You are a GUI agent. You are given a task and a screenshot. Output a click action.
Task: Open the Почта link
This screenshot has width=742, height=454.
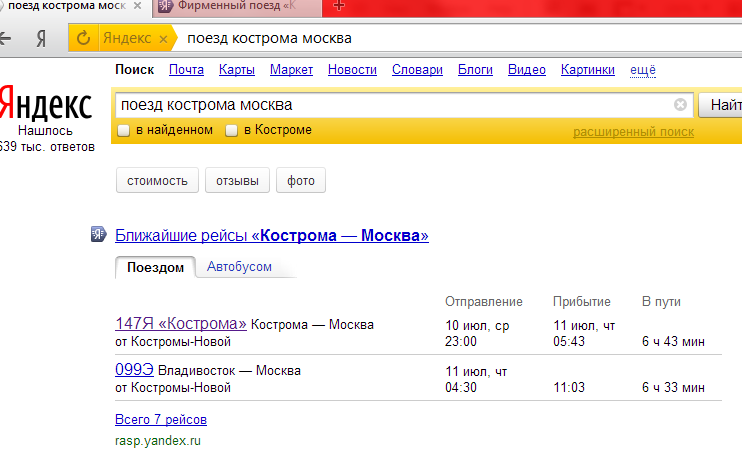click(x=186, y=70)
